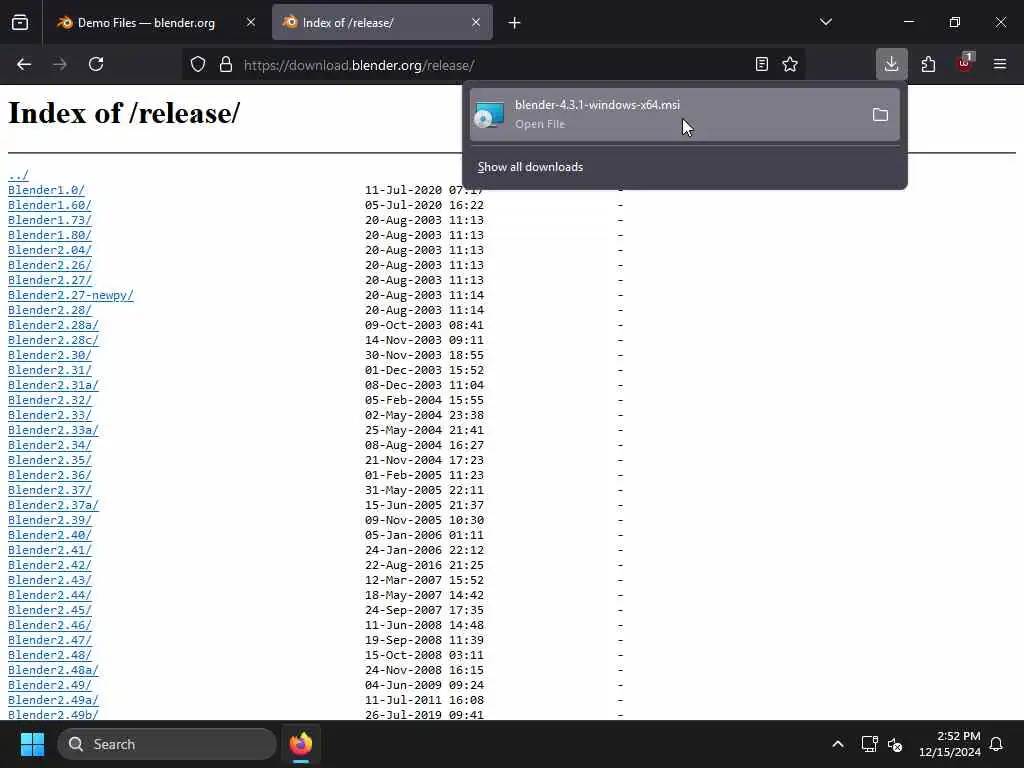1024x768 pixels.
Task: Close the Index of /release/ tab
Action: 476,23
